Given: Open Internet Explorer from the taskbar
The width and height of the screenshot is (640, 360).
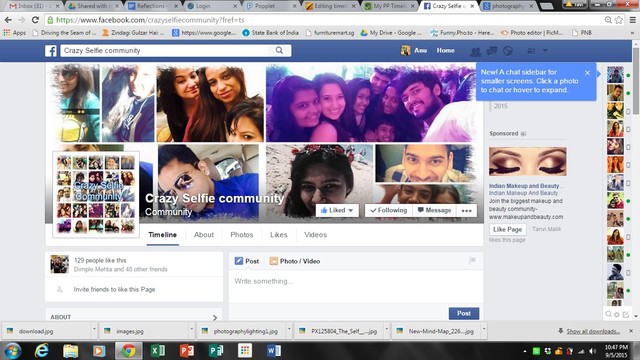Looking at the screenshot, I should pos(42,351).
